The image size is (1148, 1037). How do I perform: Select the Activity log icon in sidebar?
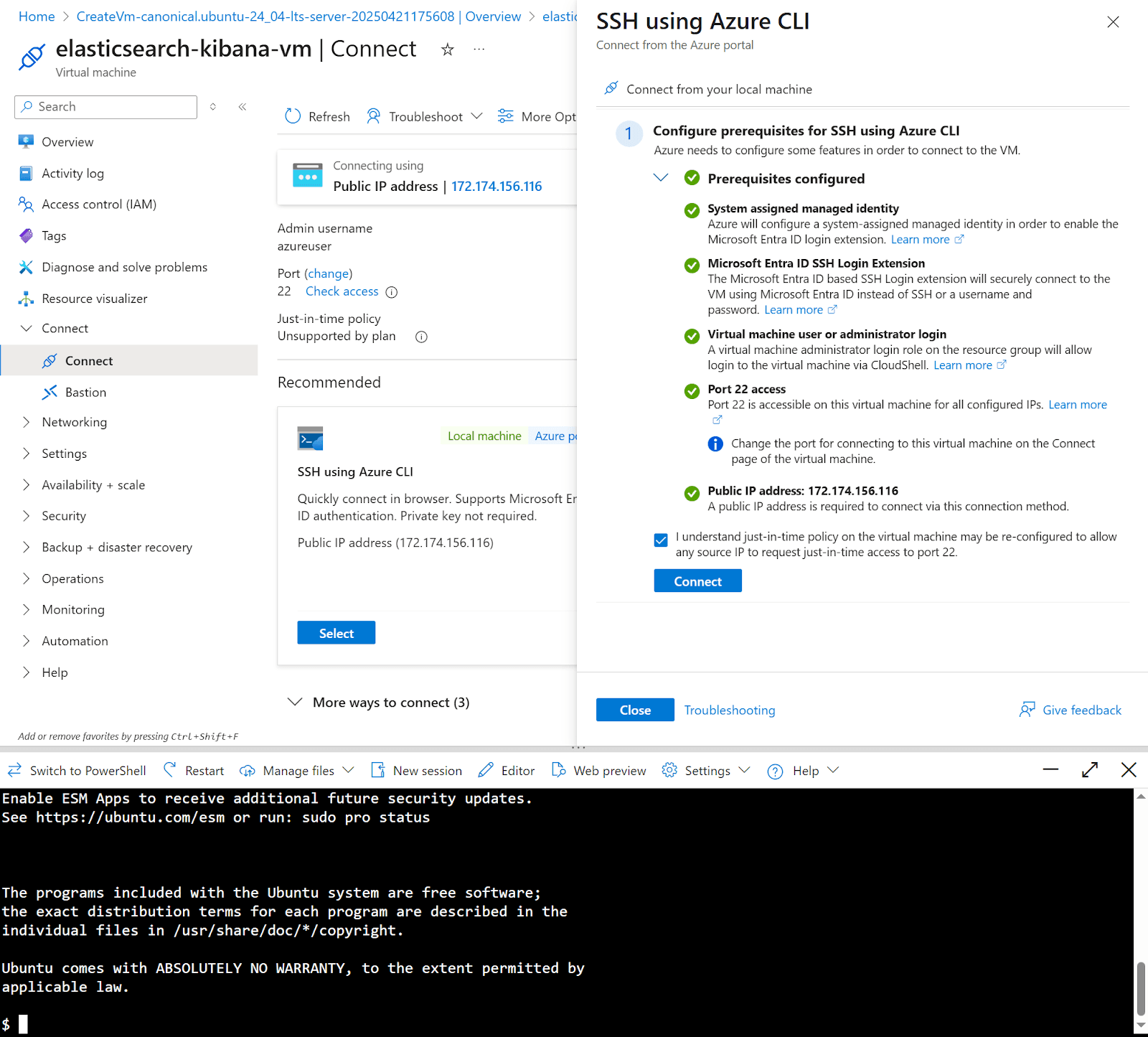(26, 173)
